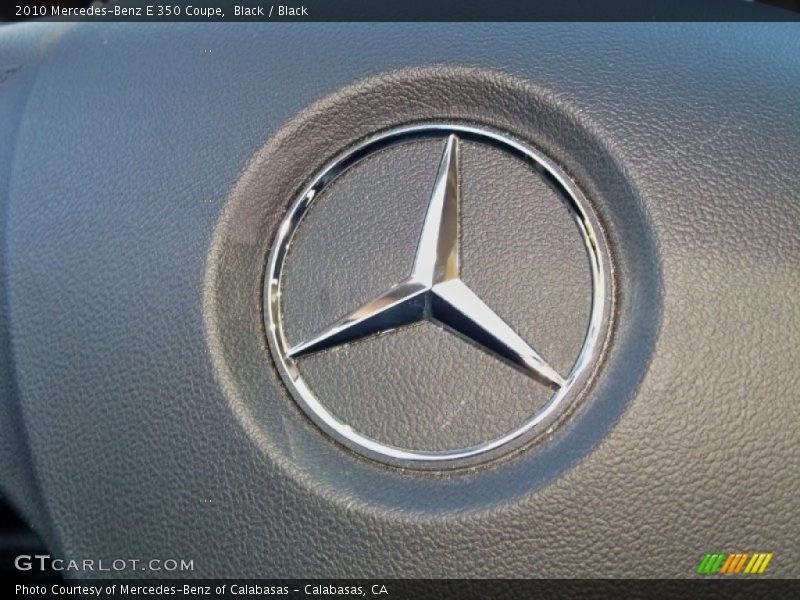
Task: Click the title text '2010 Mercedes-Benz E 350 Coupe'
Action: [119, 11]
